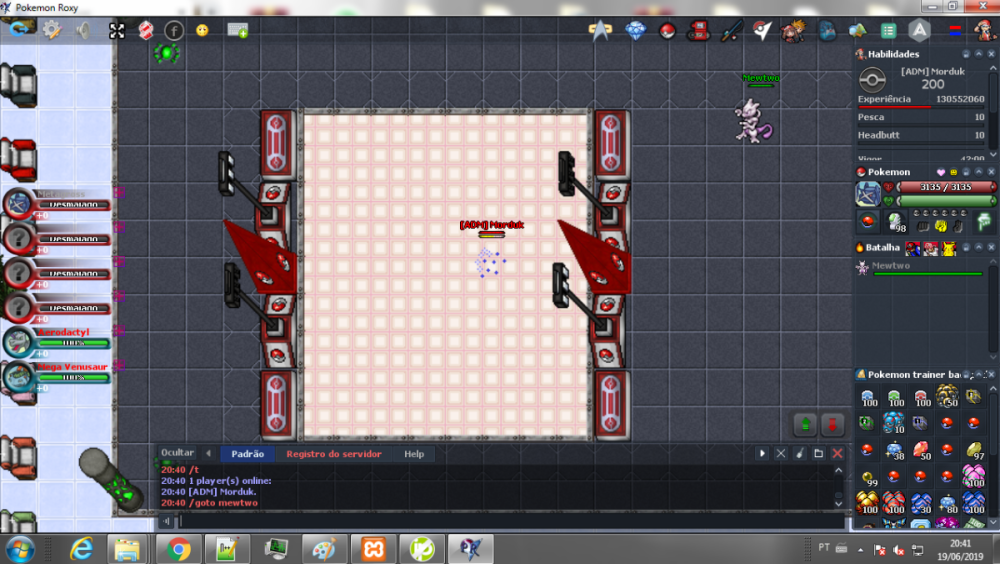Click the red Pokemon health bar
The image size is (1000, 564).
click(945, 187)
